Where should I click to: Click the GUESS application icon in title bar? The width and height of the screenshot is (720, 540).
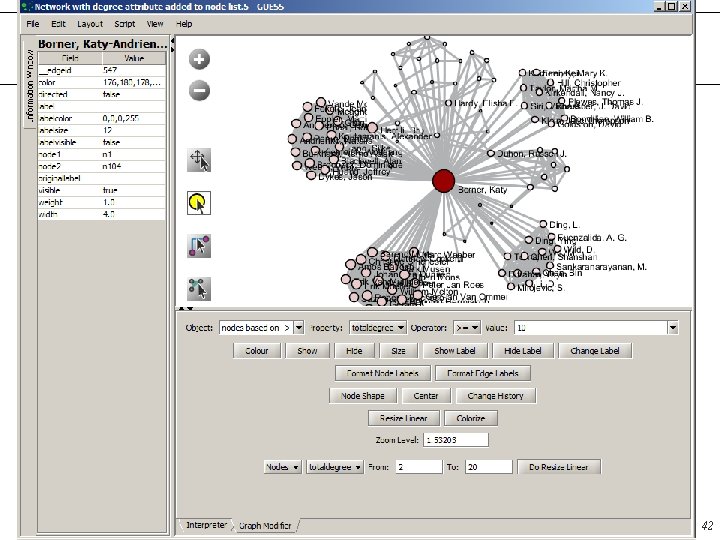27,6
